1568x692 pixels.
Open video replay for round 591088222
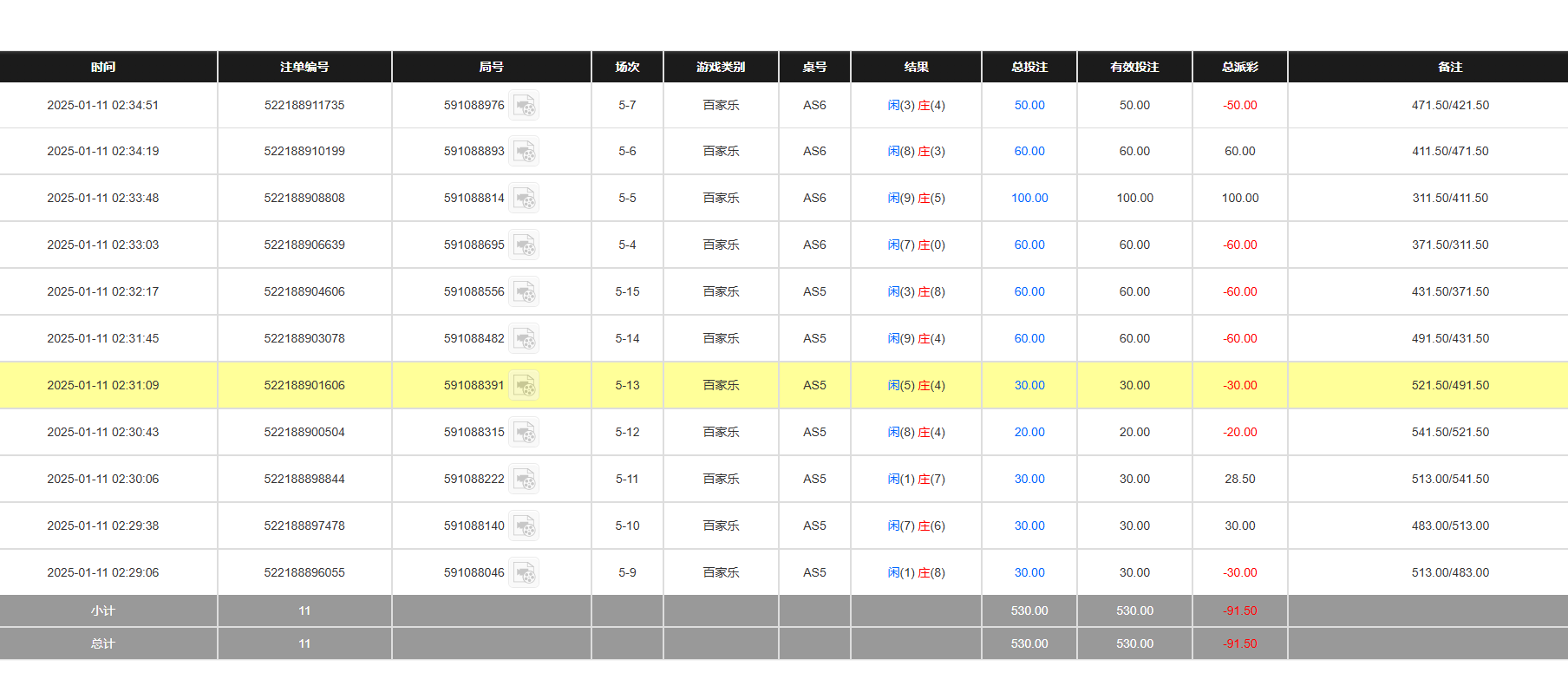(524, 480)
